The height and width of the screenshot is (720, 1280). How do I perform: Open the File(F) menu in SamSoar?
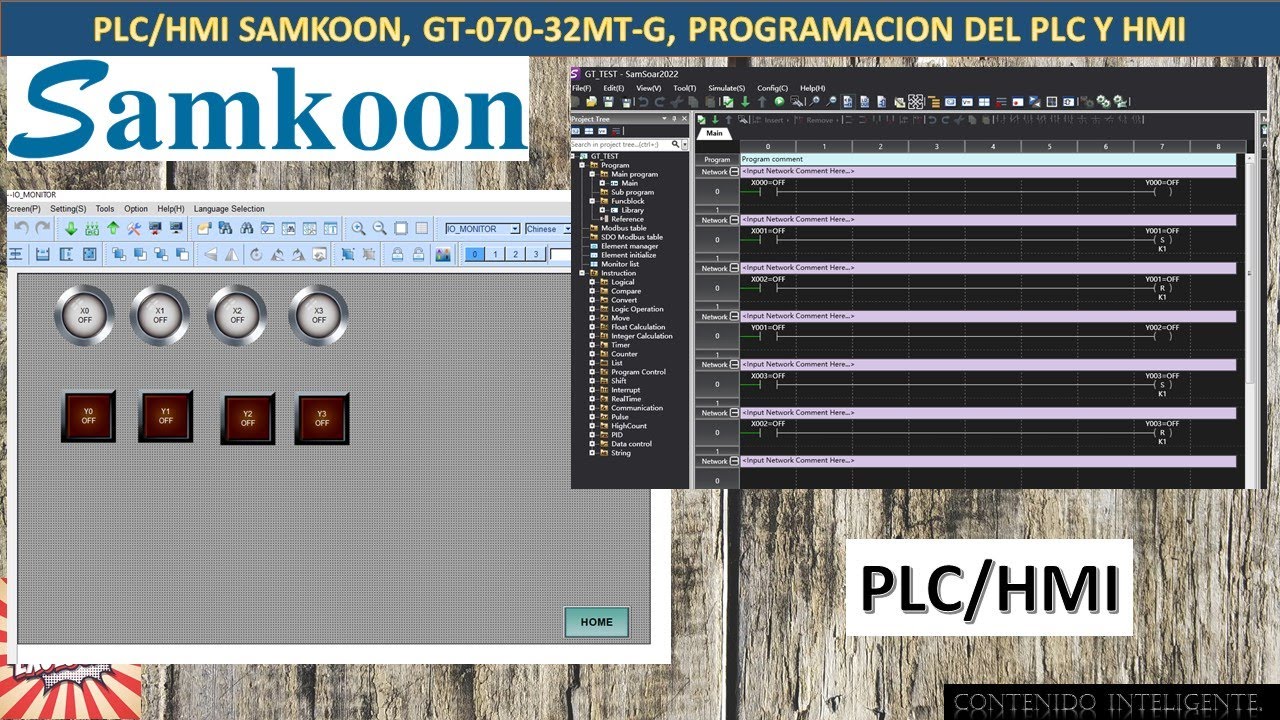(581, 88)
